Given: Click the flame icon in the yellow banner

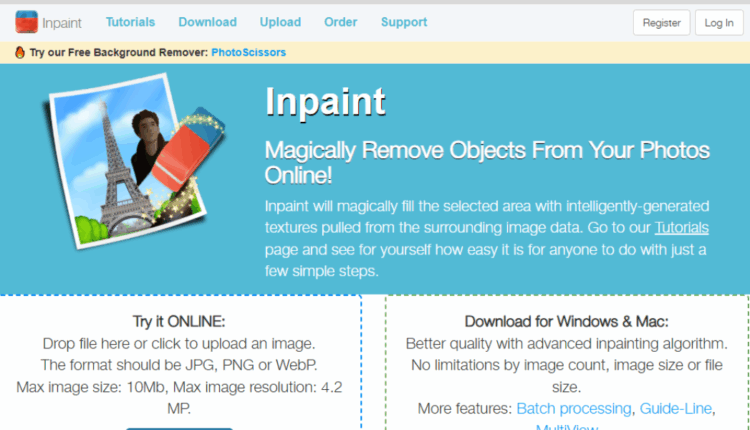Looking at the screenshot, I should tap(20, 52).
